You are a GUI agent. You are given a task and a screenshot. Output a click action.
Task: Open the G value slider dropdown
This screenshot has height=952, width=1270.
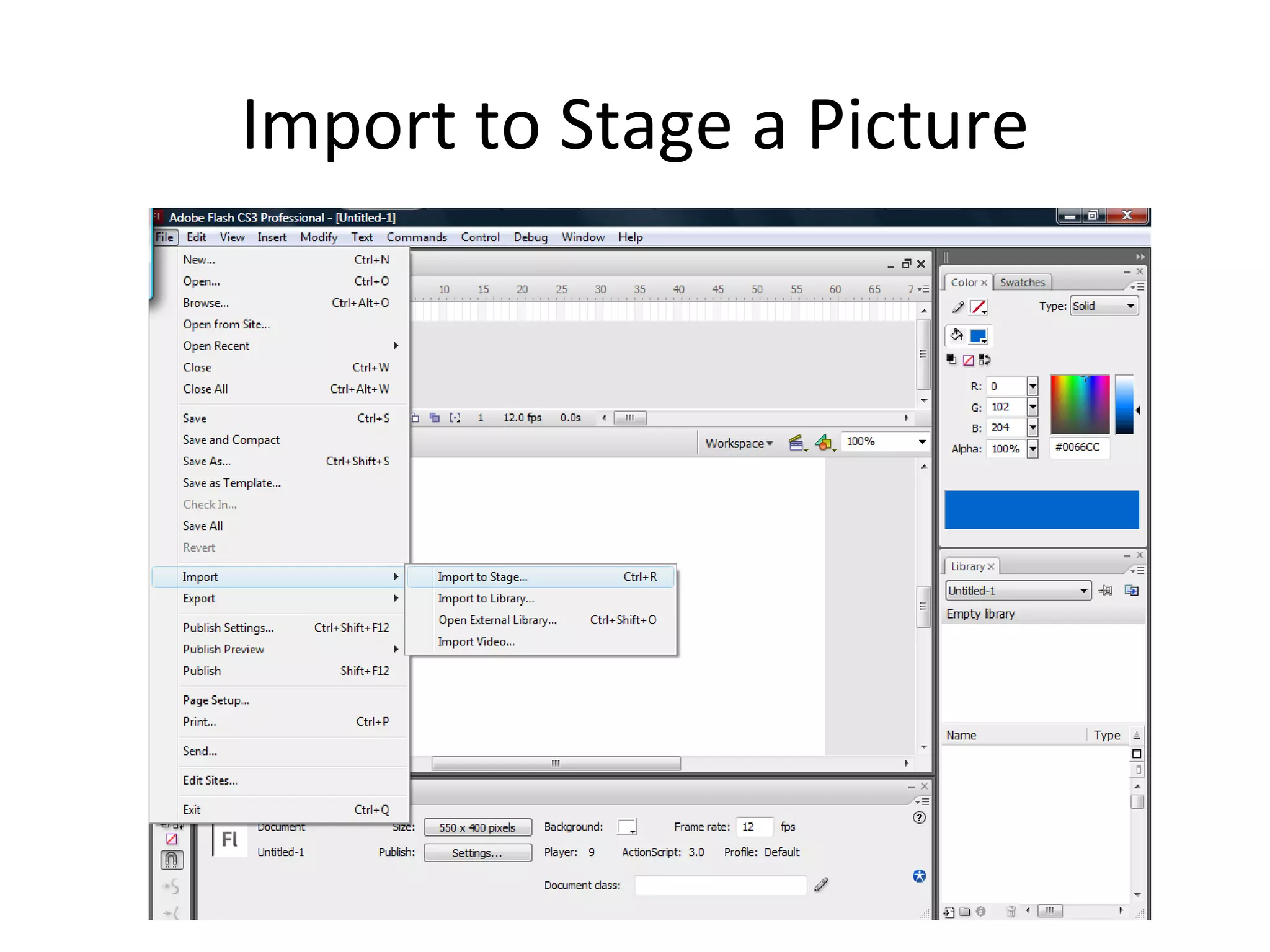[x=1032, y=407]
